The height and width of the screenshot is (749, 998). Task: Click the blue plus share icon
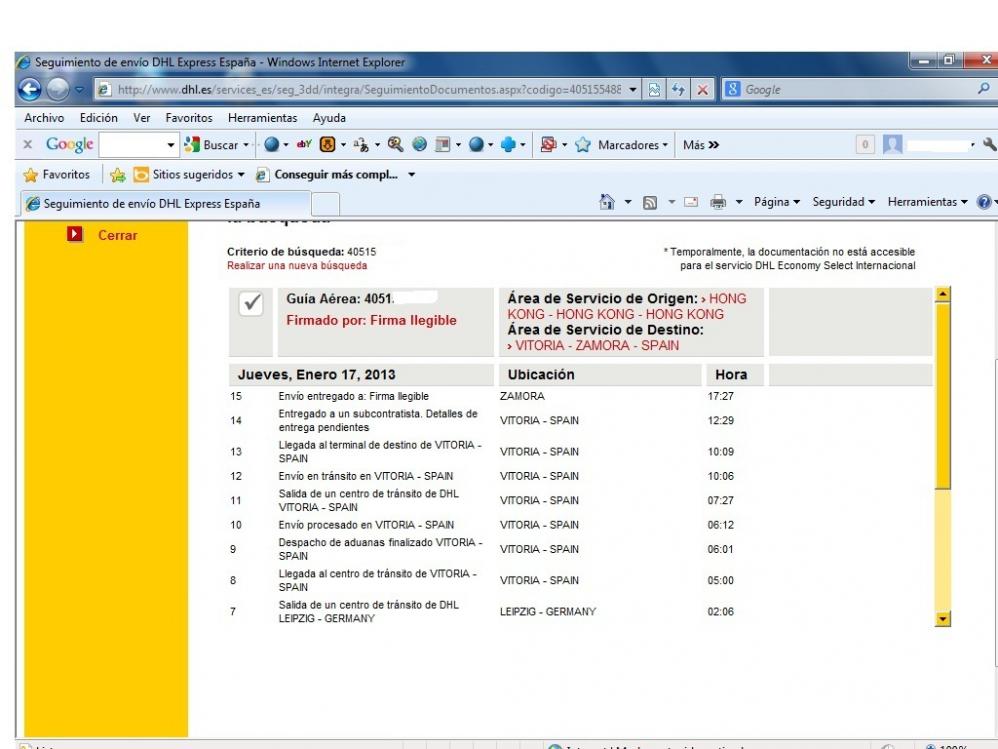coord(508,144)
